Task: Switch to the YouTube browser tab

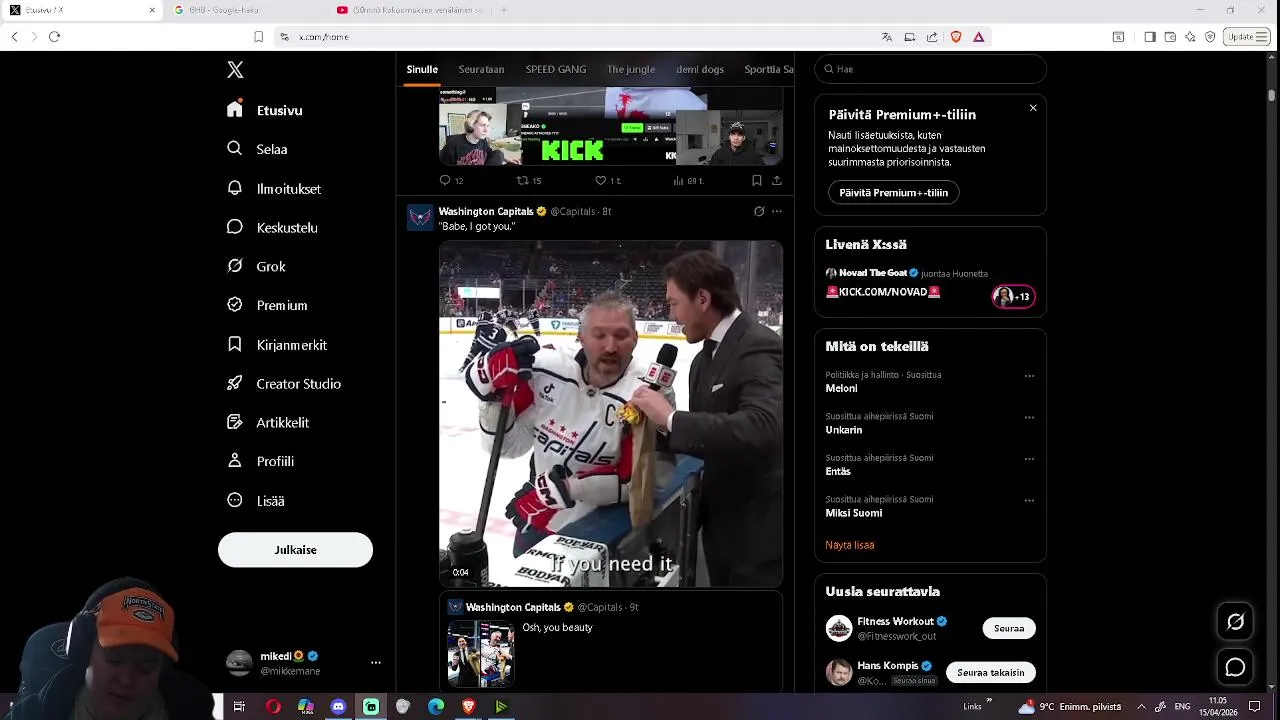Action: click(410, 10)
